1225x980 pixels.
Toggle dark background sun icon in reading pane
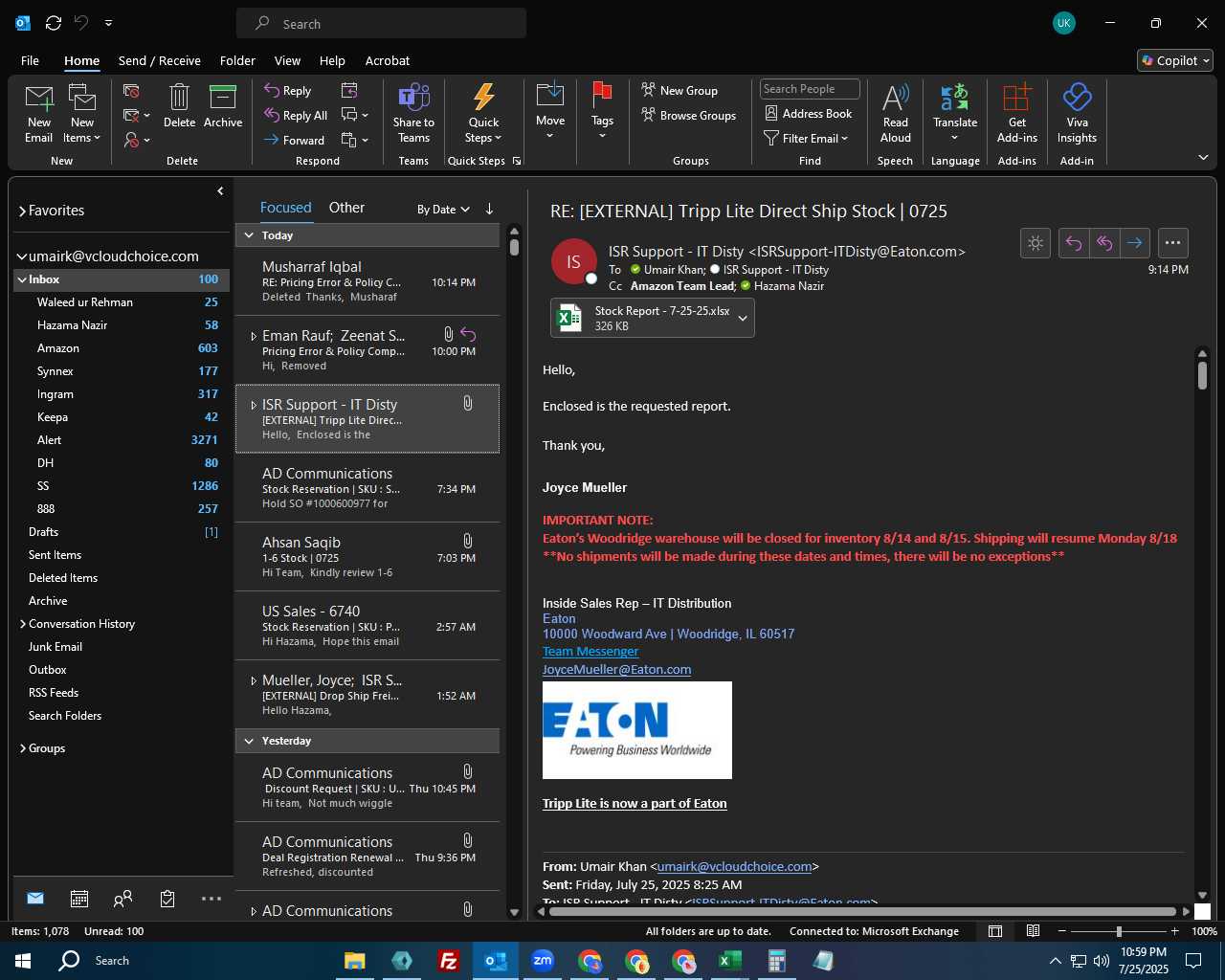(1036, 243)
